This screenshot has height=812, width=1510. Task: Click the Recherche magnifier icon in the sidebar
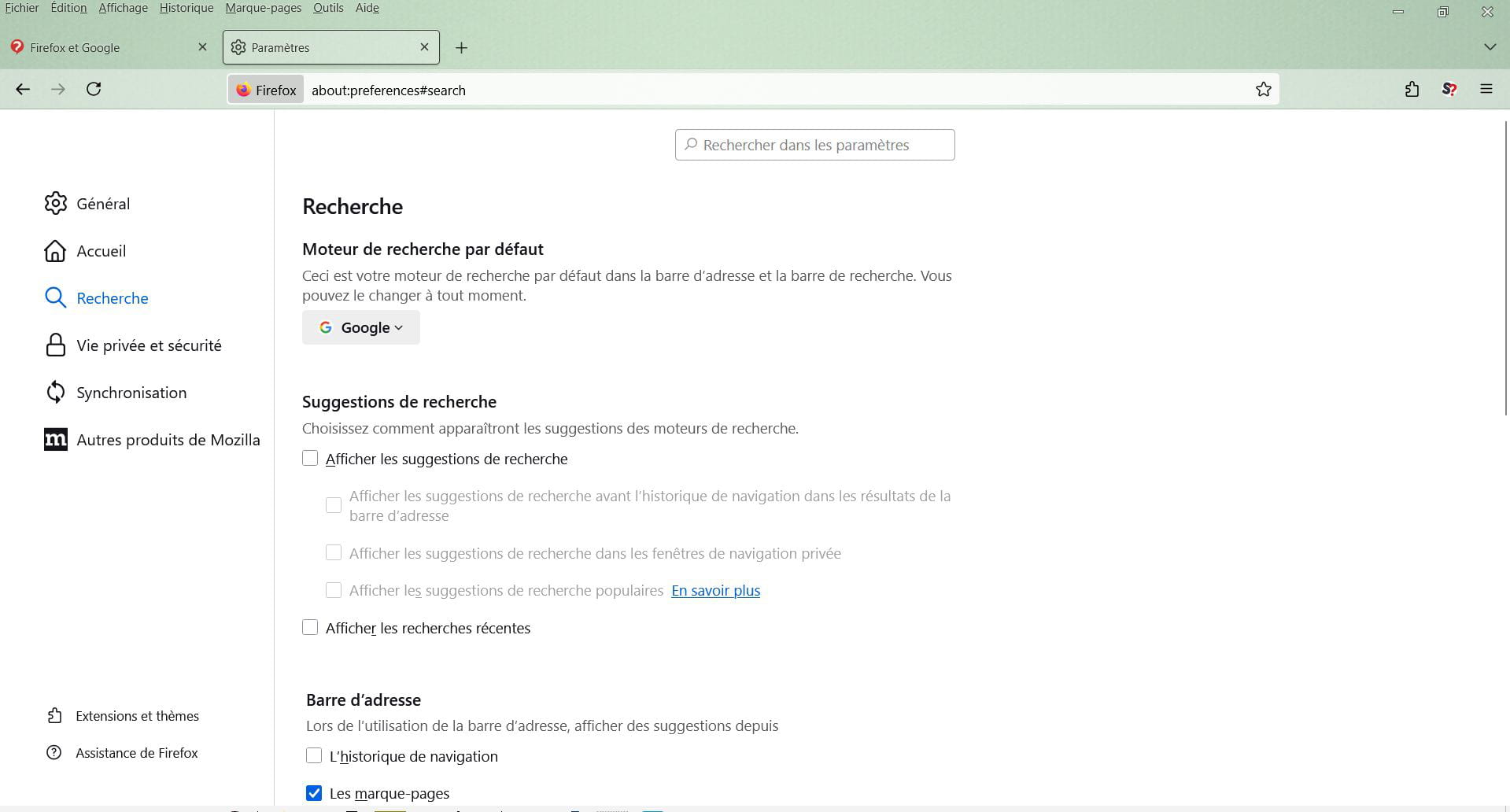click(55, 297)
